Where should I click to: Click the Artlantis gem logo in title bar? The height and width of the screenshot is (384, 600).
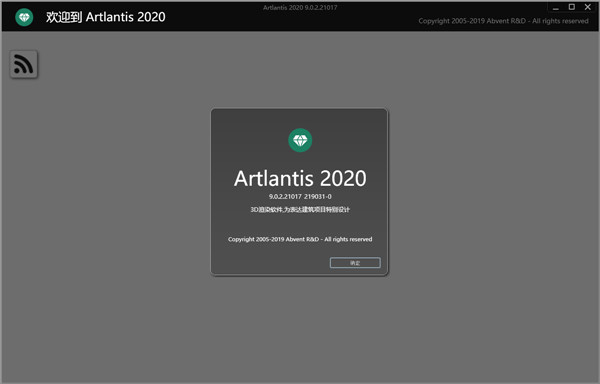pos(24,17)
